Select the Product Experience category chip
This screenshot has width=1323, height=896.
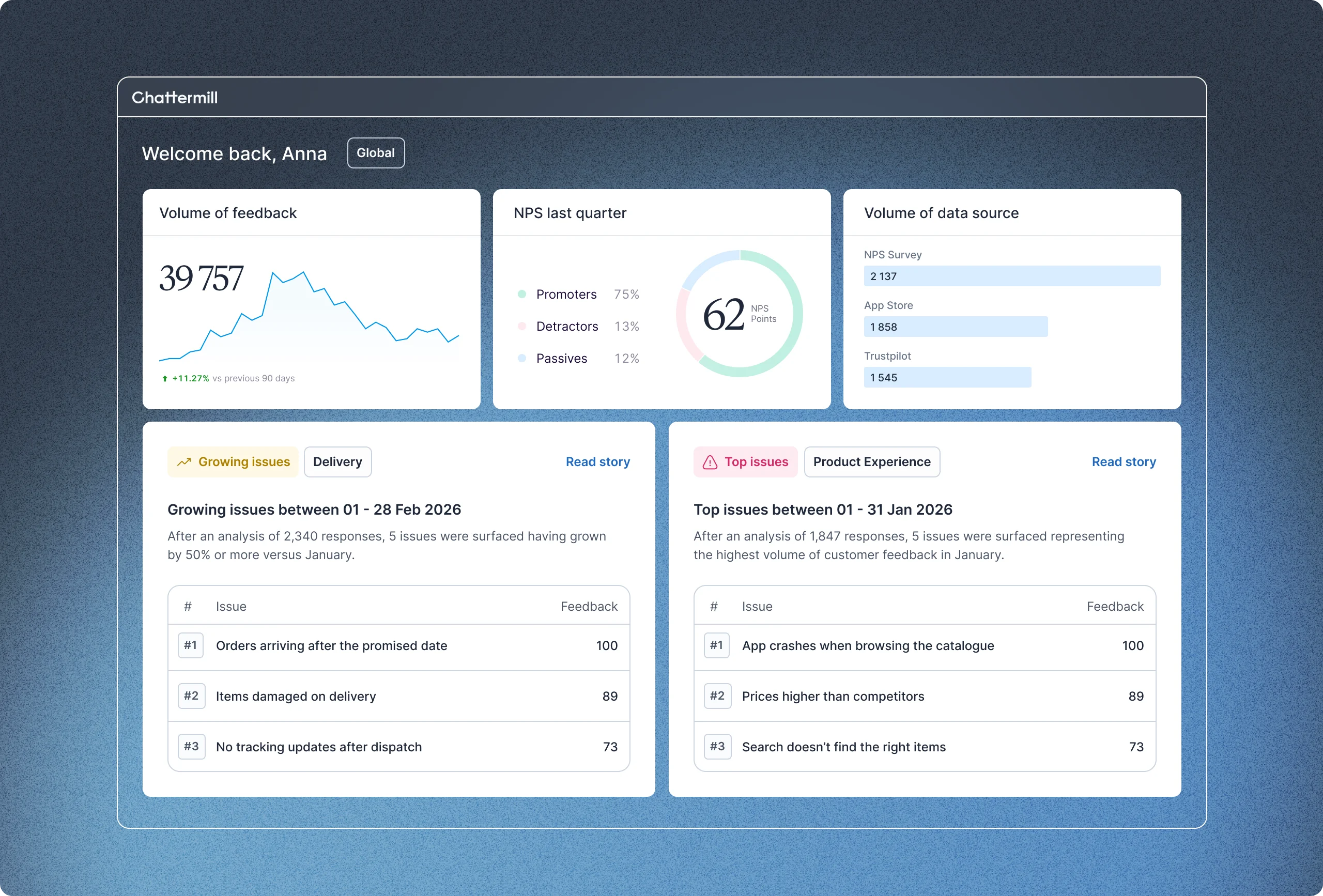[871, 462]
